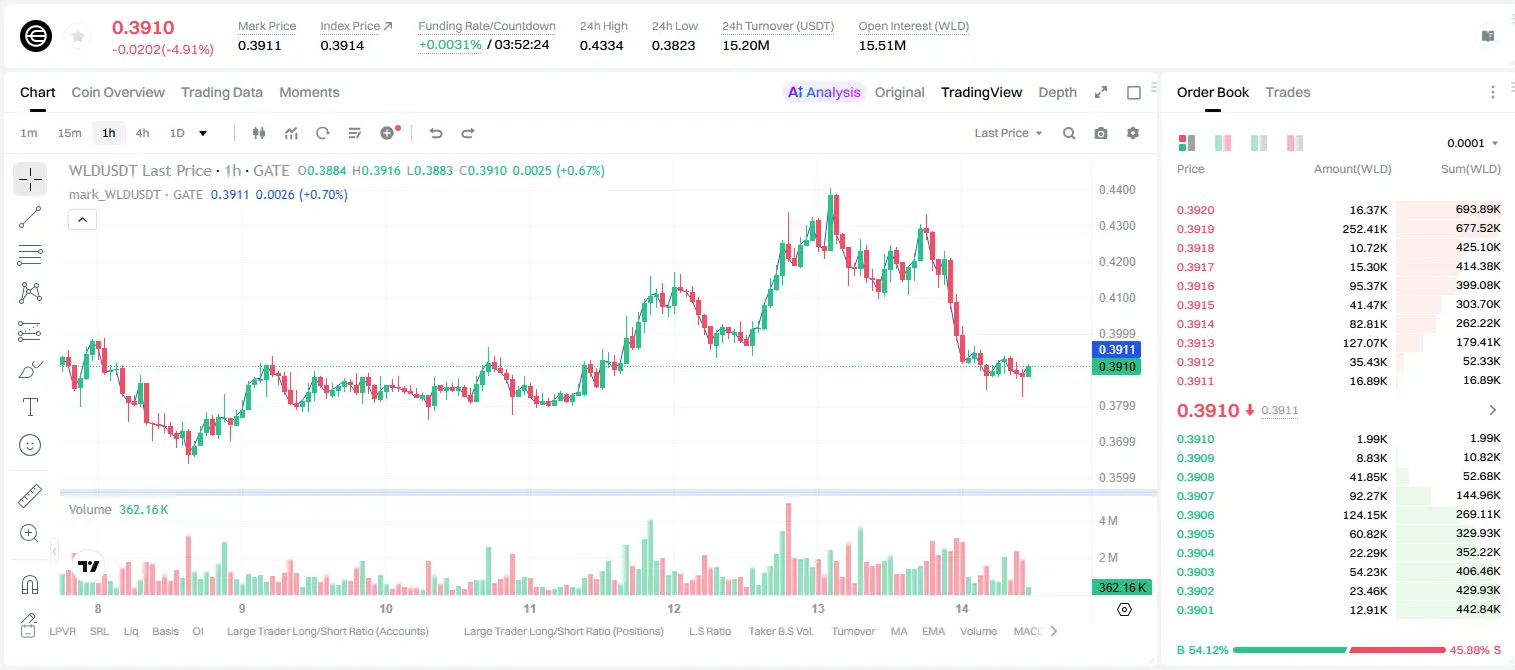This screenshot has height=670, width=1515.
Task: Open the Coin Overview tab
Action: [x=118, y=92]
